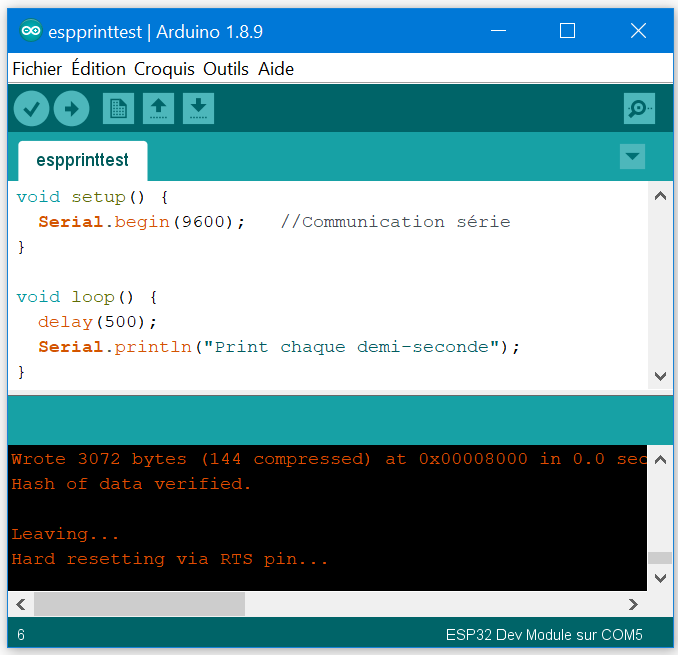678x655 pixels.
Task: Click the console horizontal scrollbar thumb
Action: (x=139, y=604)
